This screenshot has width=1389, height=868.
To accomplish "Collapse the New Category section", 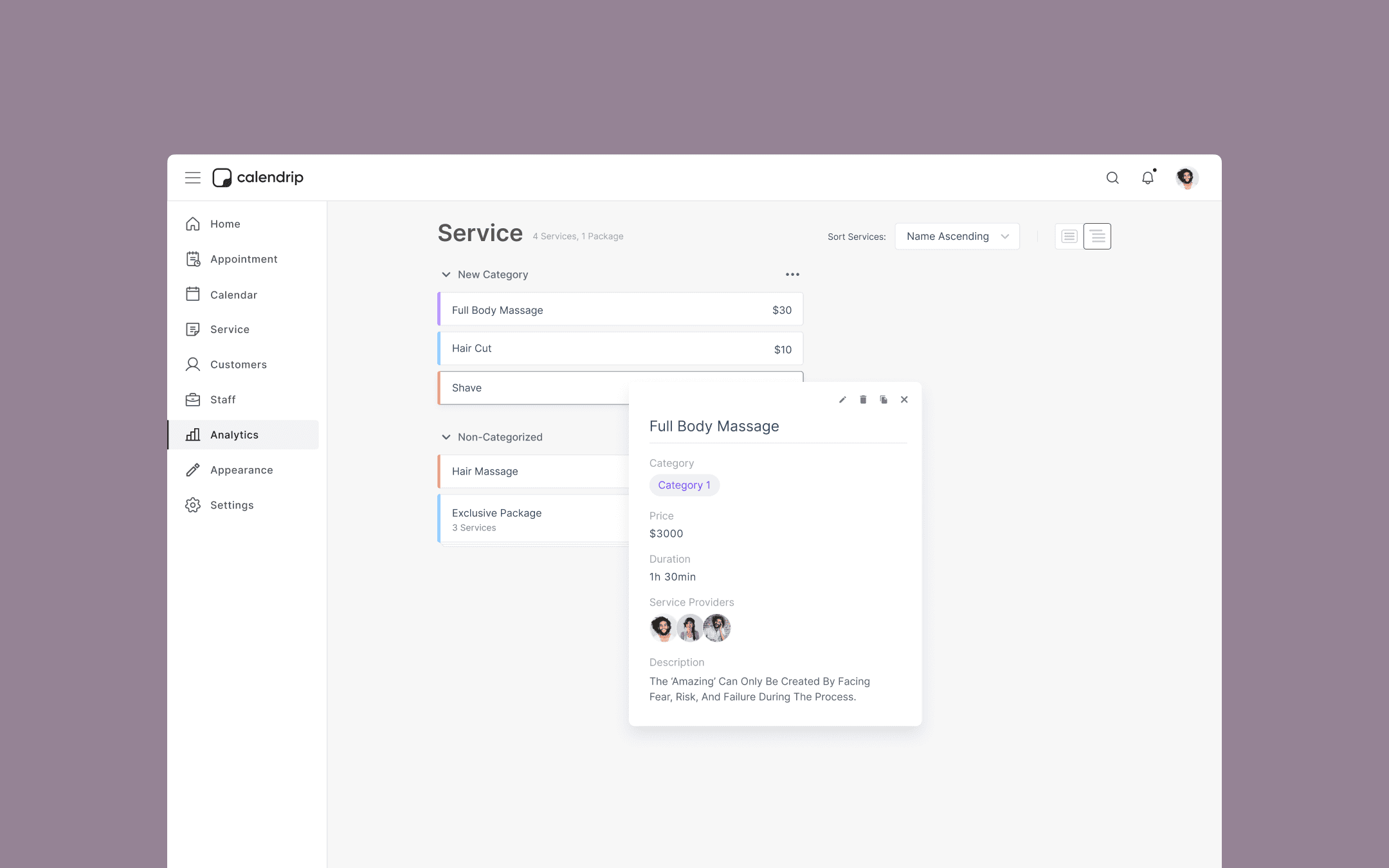I will click(x=446, y=275).
